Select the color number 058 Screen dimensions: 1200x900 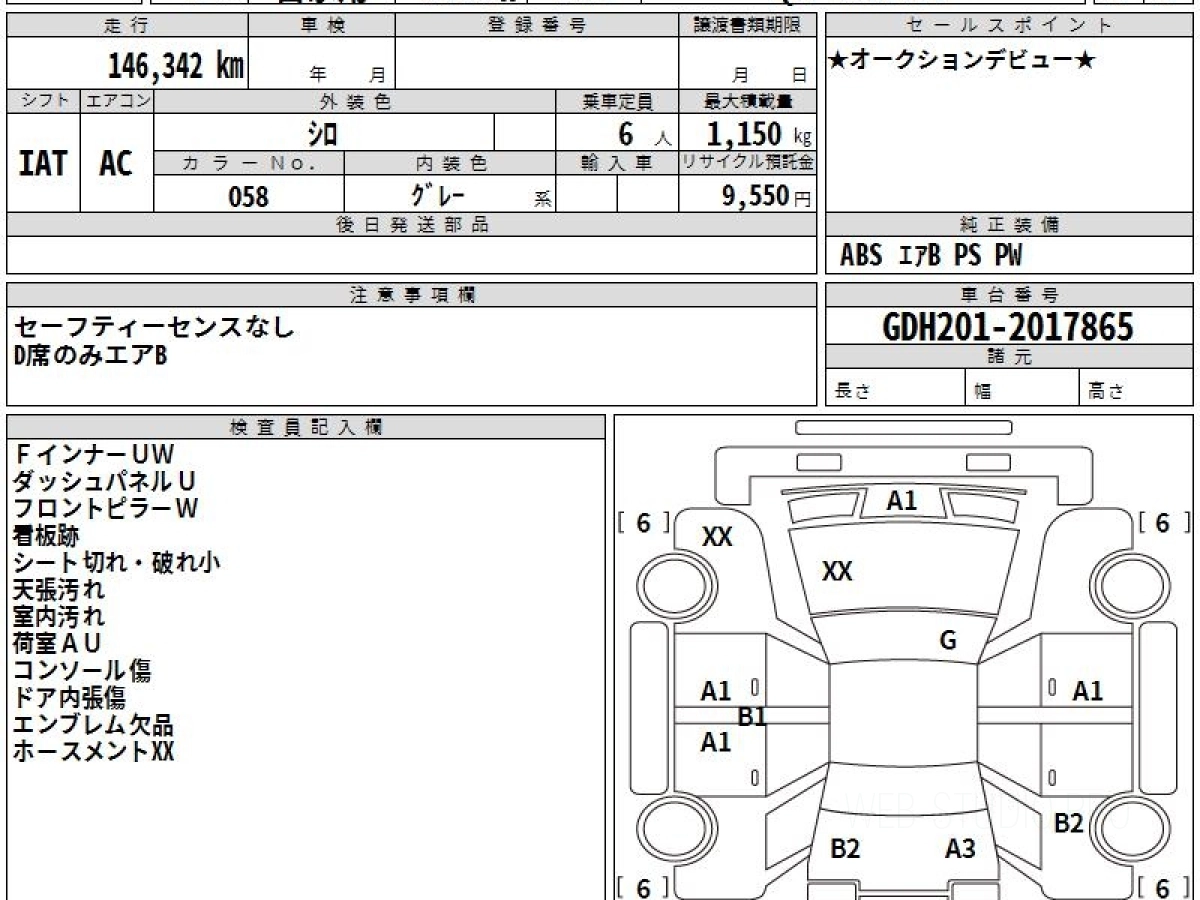pos(249,196)
